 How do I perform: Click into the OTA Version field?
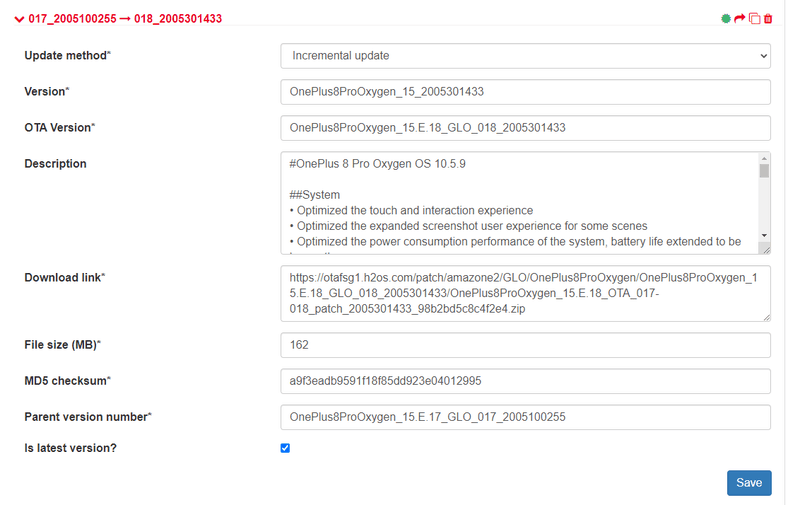pos(525,128)
